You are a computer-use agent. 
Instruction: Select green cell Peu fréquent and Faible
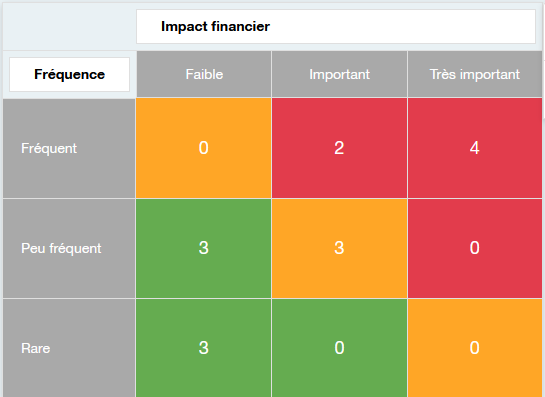tap(203, 249)
